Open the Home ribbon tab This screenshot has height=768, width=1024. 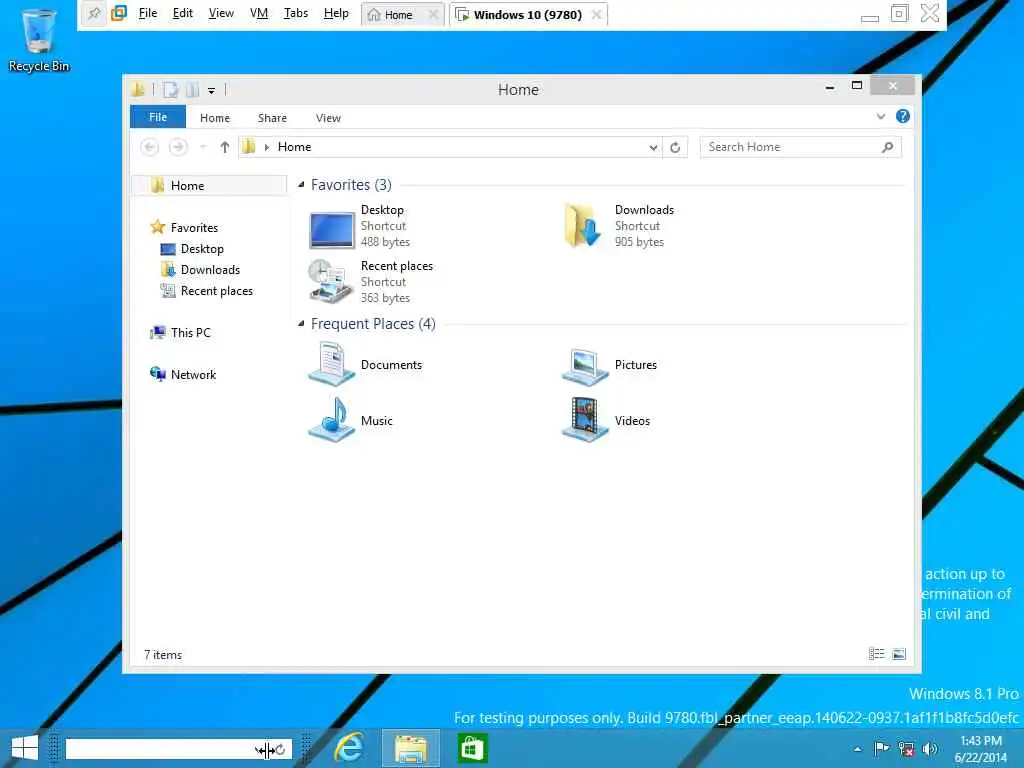pos(215,118)
